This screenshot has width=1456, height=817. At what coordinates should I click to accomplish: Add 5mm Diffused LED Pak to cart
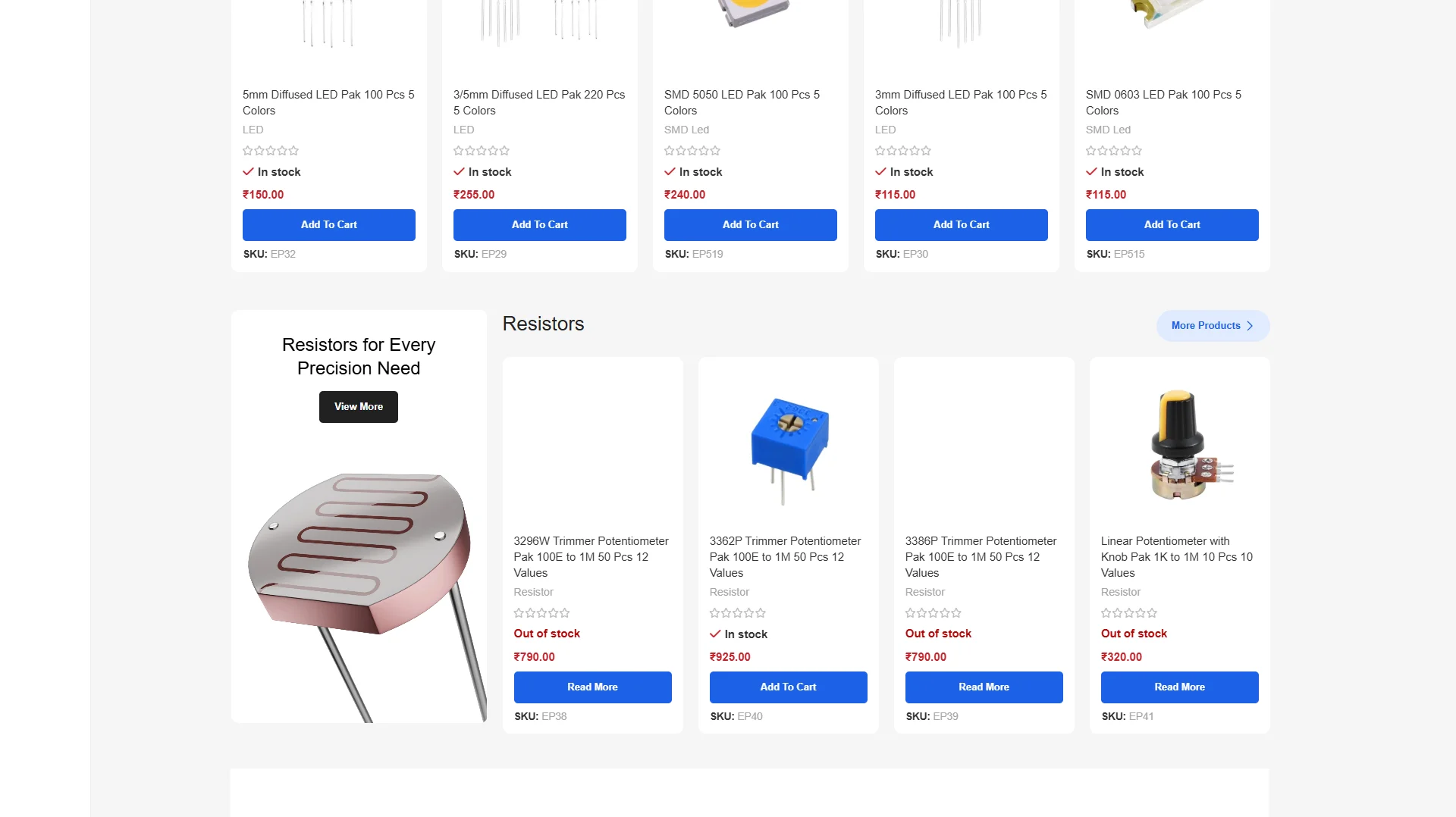[x=329, y=225]
